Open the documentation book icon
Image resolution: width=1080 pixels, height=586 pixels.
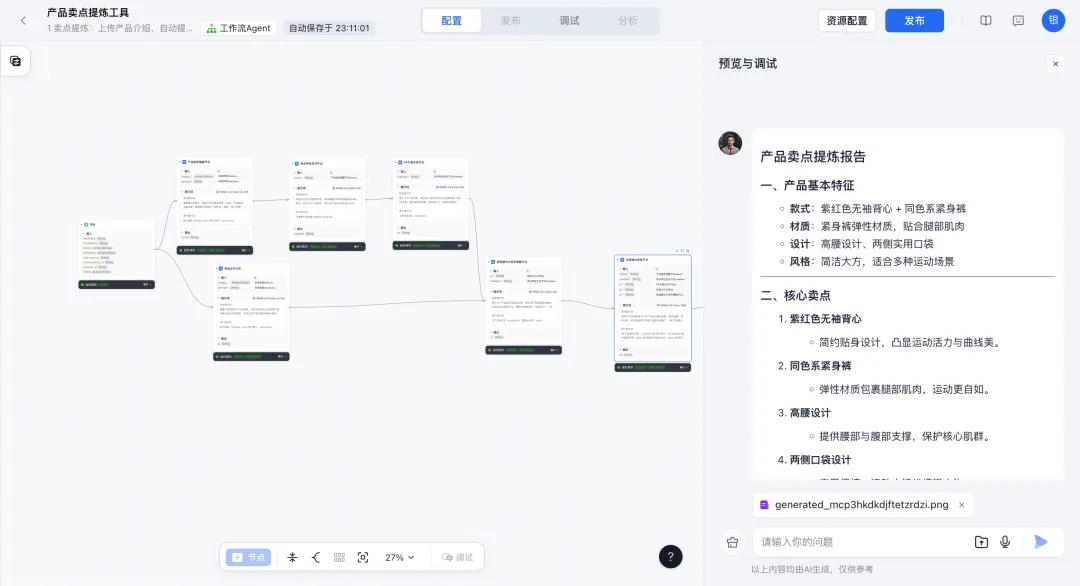(986, 21)
